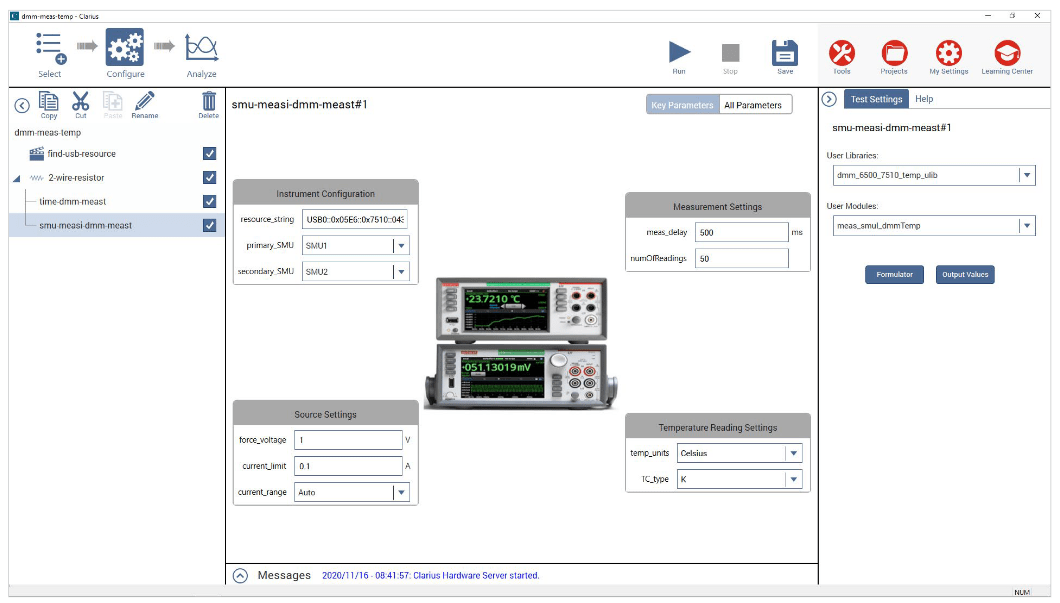
Task: Open the temp_units dropdown
Action: click(794, 452)
